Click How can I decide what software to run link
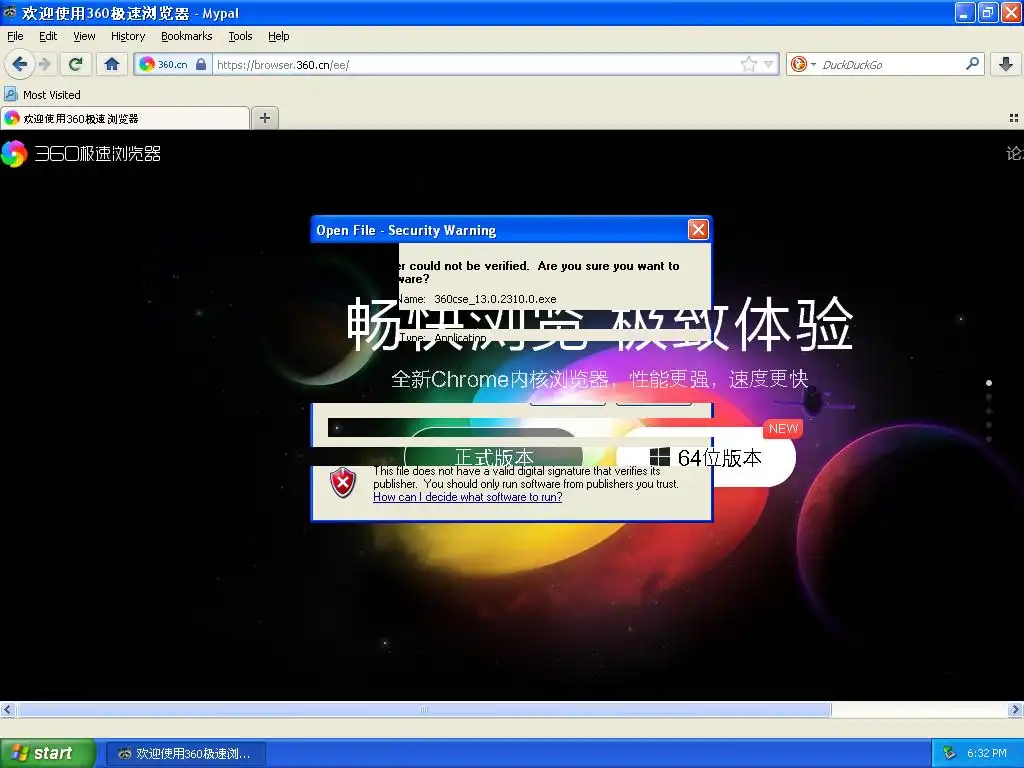This screenshot has height=768, width=1024. (468, 497)
